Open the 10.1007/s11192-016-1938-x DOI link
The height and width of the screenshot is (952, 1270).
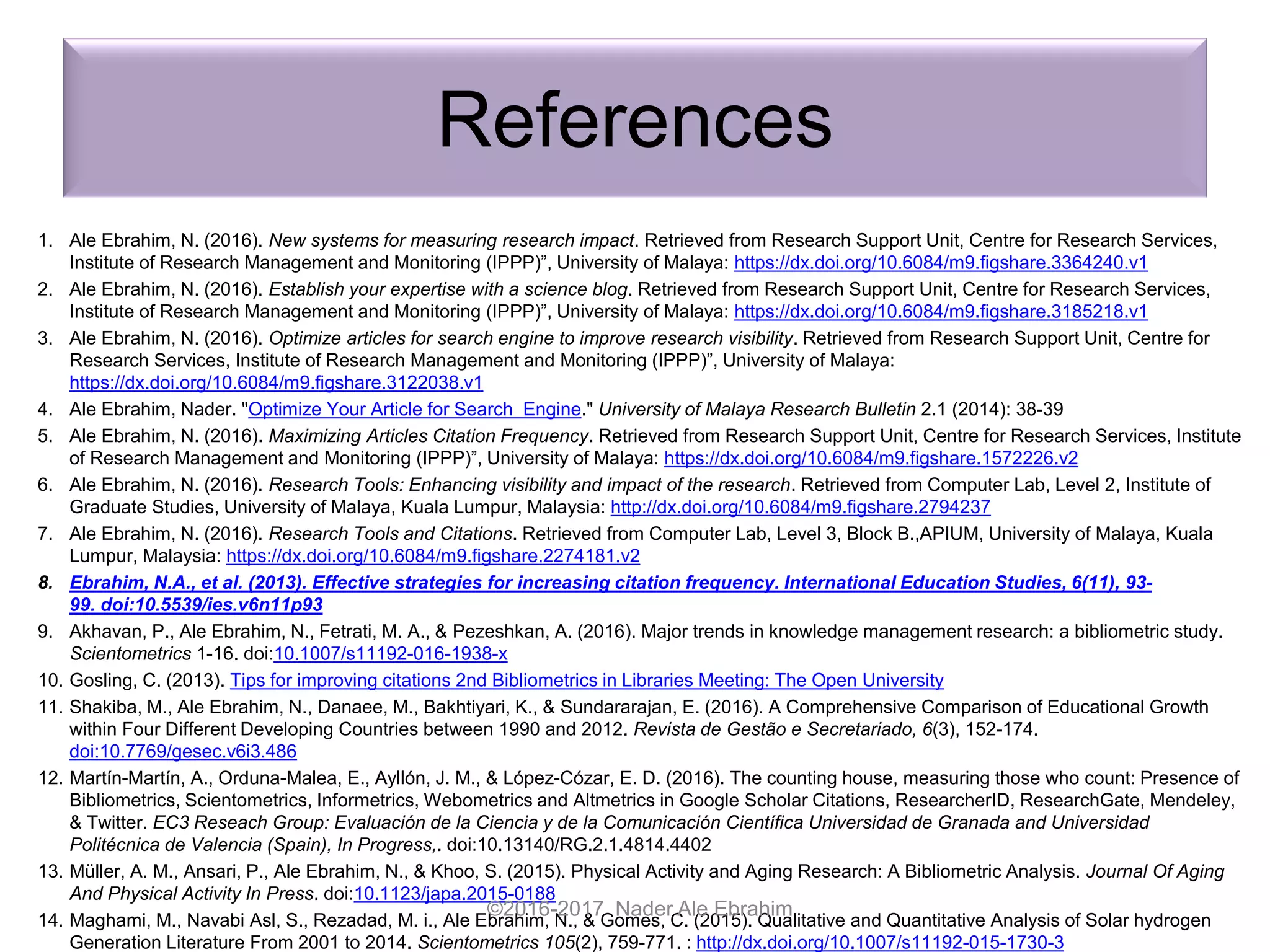[391, 653]
